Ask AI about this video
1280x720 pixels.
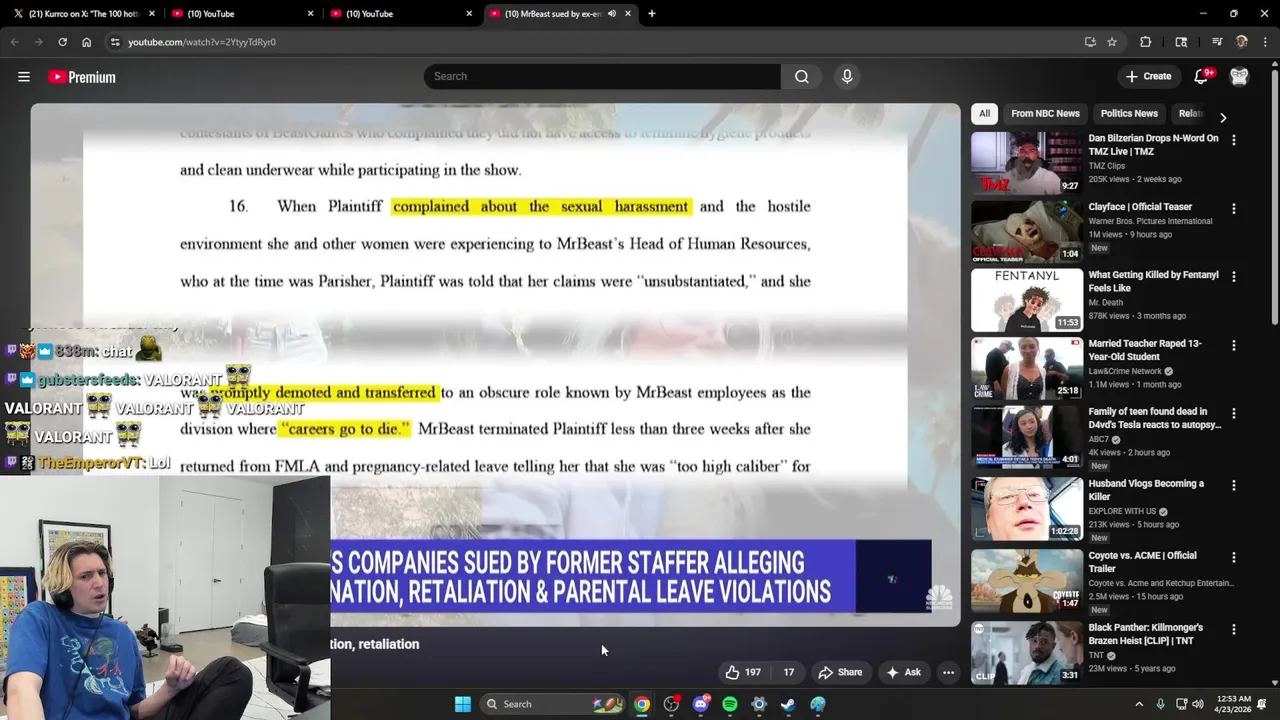tap(903, 673)
